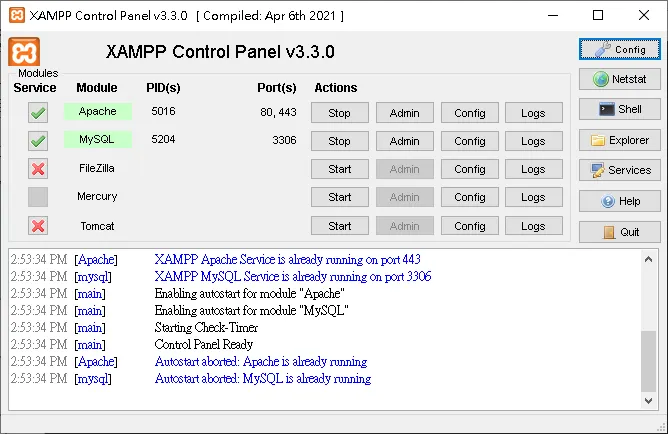Click the disabled Mercury Admin button
Viewport: 668px width, 434px height.
point(405,197)
